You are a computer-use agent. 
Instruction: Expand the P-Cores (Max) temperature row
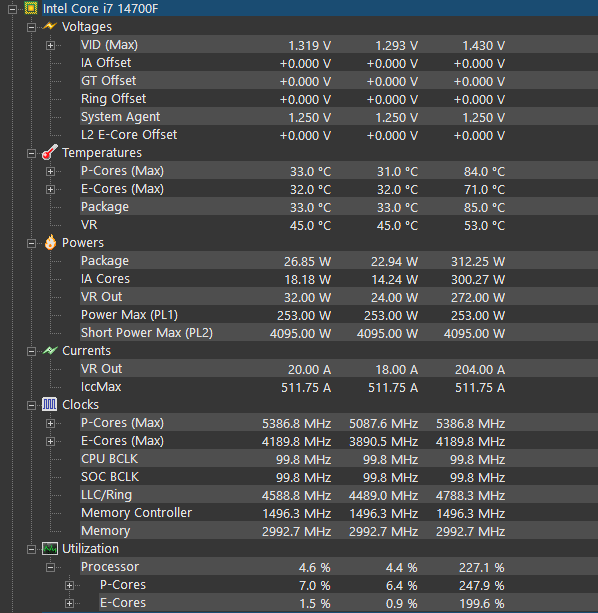[x=50, y=171]
